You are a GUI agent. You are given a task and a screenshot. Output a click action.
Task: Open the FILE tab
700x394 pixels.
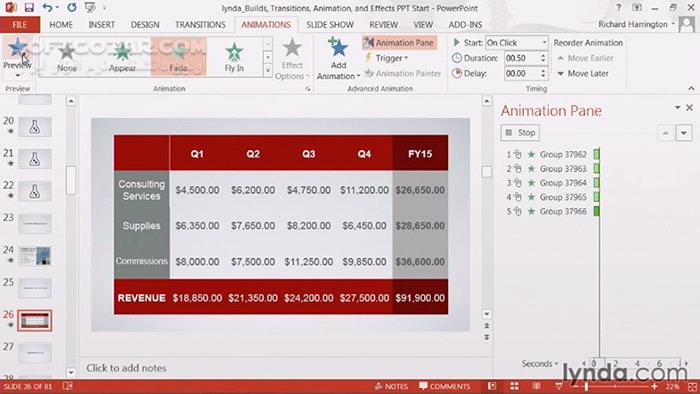20,25
